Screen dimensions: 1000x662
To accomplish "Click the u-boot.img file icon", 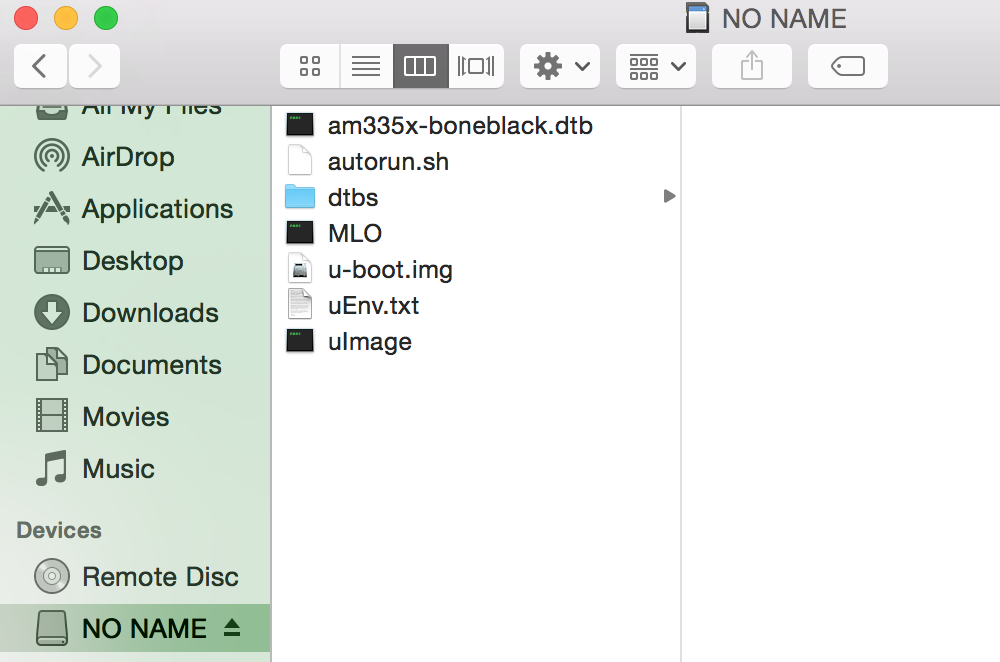I will (x=300, y=269).
